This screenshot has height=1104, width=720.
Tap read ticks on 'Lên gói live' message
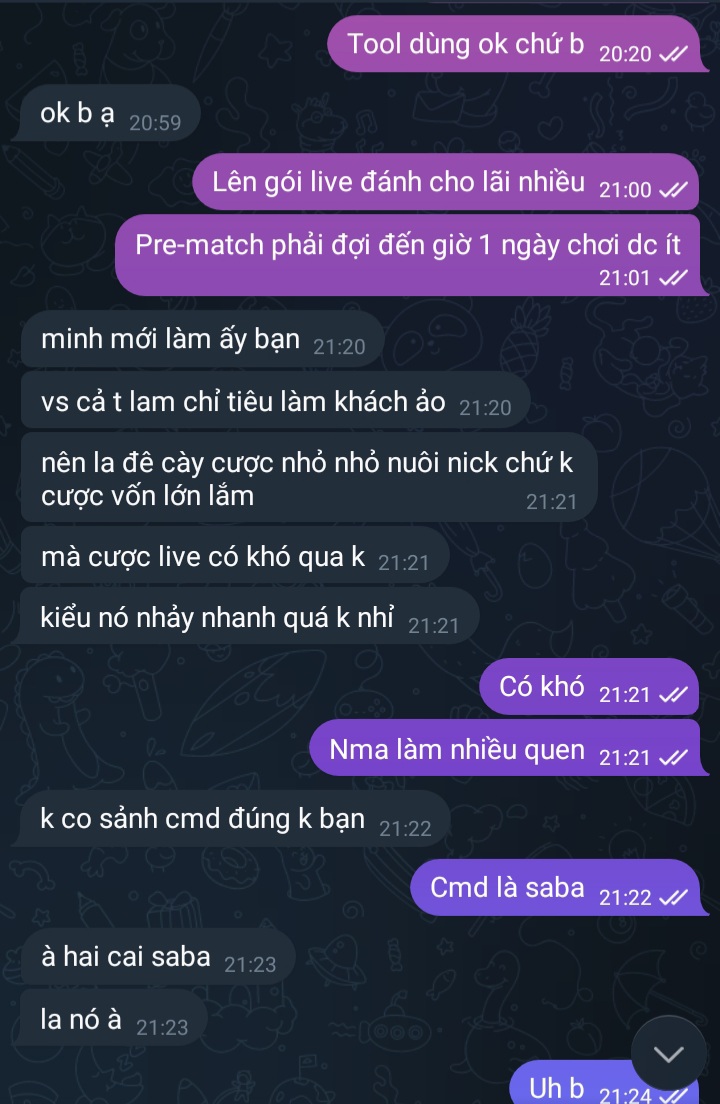(x=673, y=190)
